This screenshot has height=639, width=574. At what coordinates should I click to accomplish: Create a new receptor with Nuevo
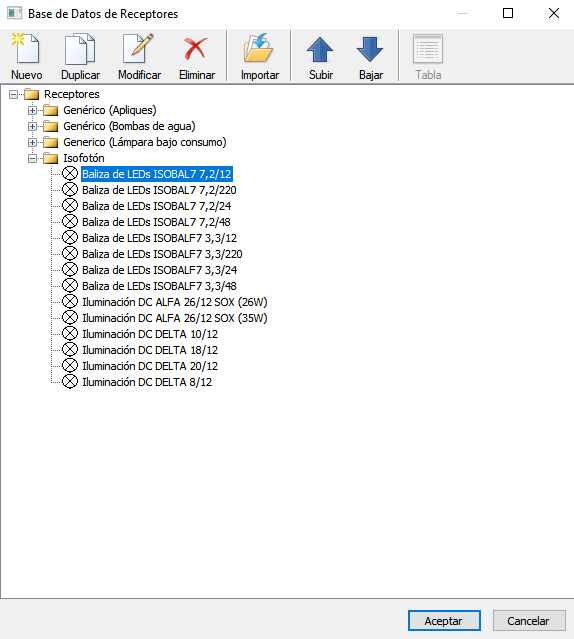[x=26, y=57]
